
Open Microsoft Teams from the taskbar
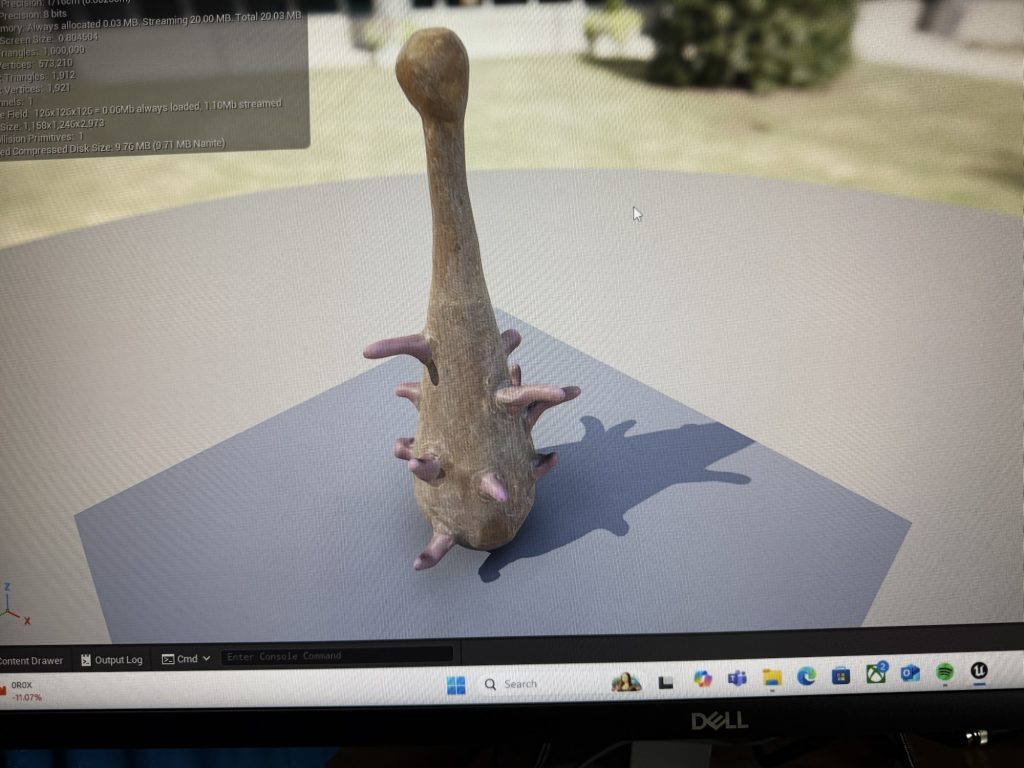point(737,679)
